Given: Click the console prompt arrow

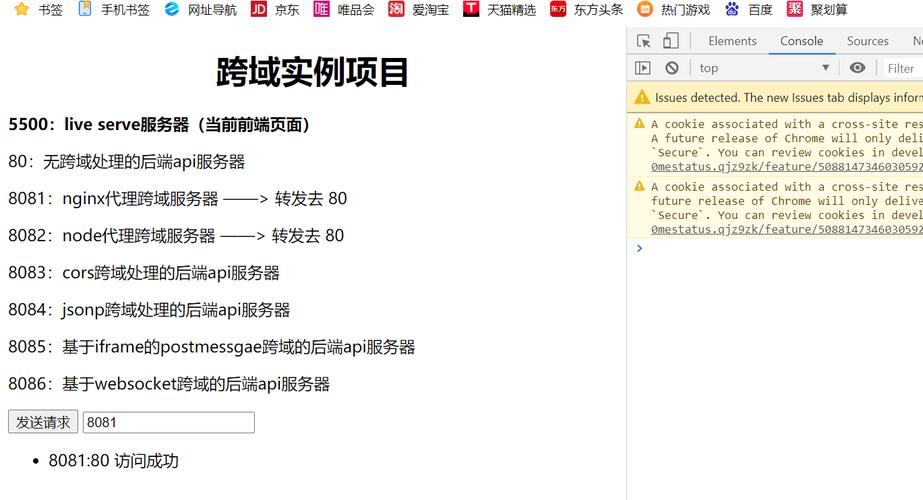Looking at the screenshot, I should (x=639, y=248).
